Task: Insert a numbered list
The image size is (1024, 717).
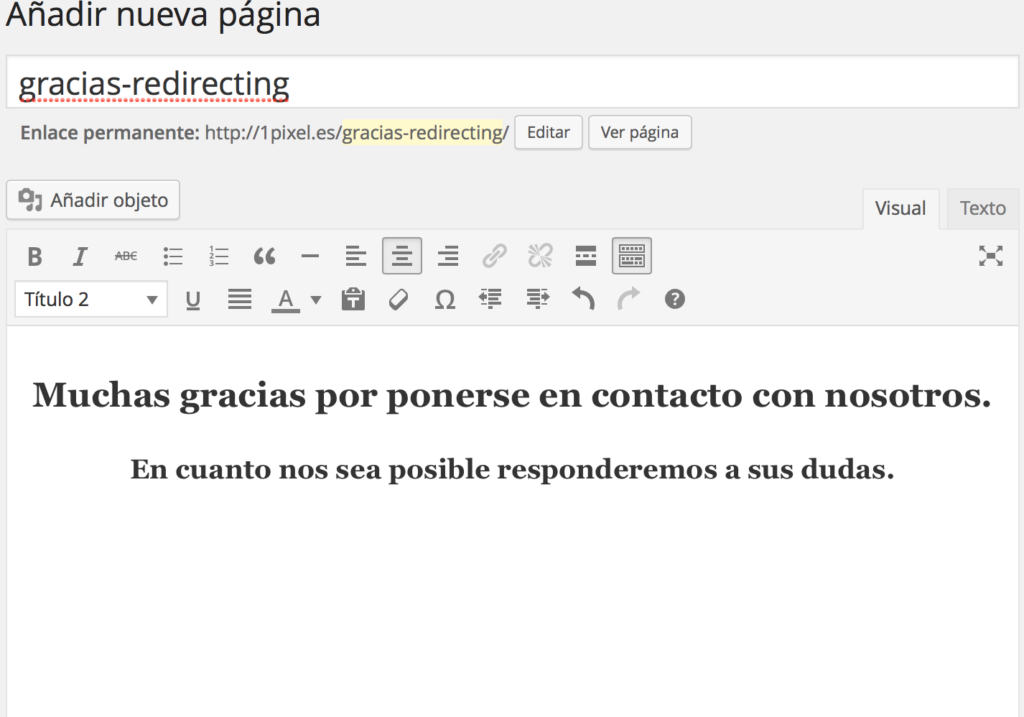Action: point(219,256)
